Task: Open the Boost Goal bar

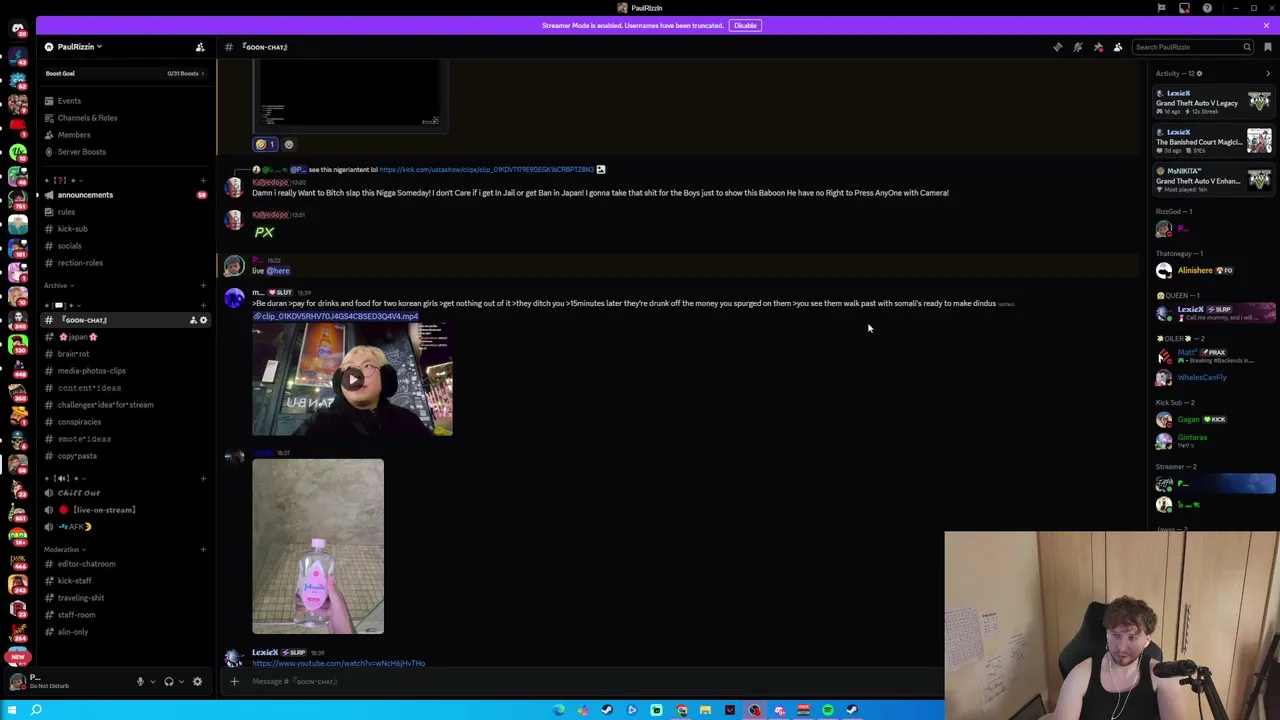Action: tap(124, 73)
